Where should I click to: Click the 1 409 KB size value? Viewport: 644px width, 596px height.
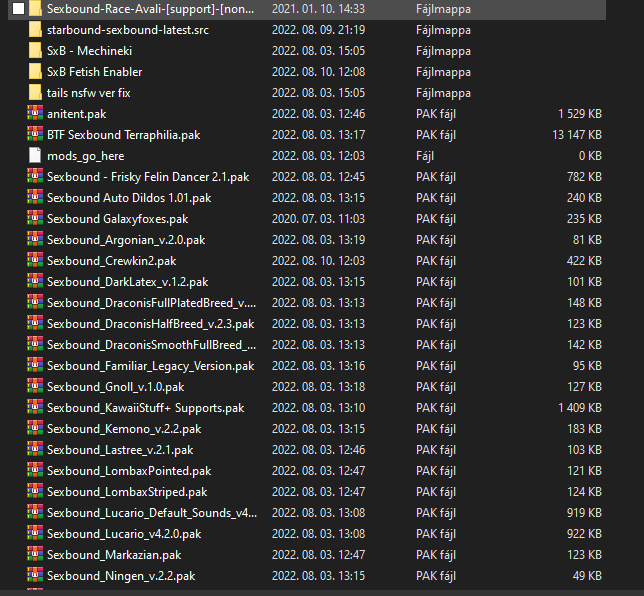580,407
